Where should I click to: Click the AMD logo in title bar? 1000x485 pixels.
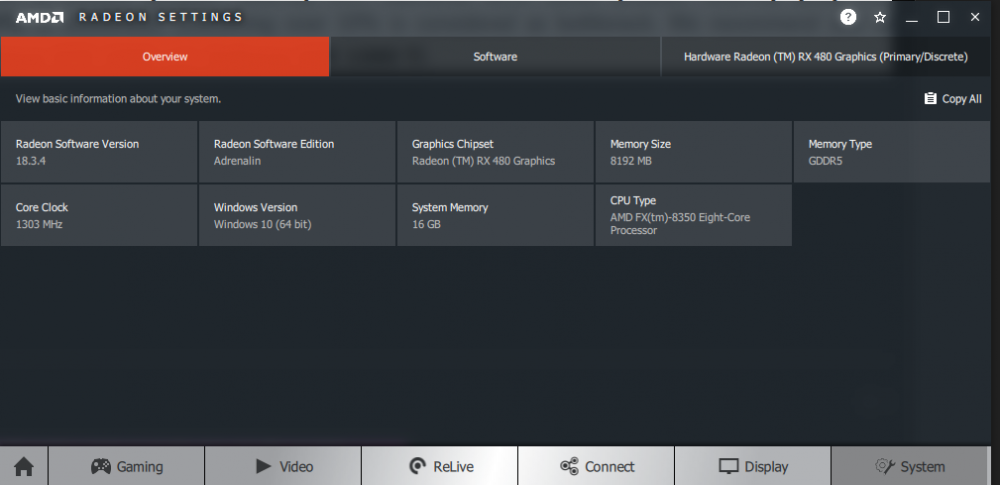tap(40, 17)
